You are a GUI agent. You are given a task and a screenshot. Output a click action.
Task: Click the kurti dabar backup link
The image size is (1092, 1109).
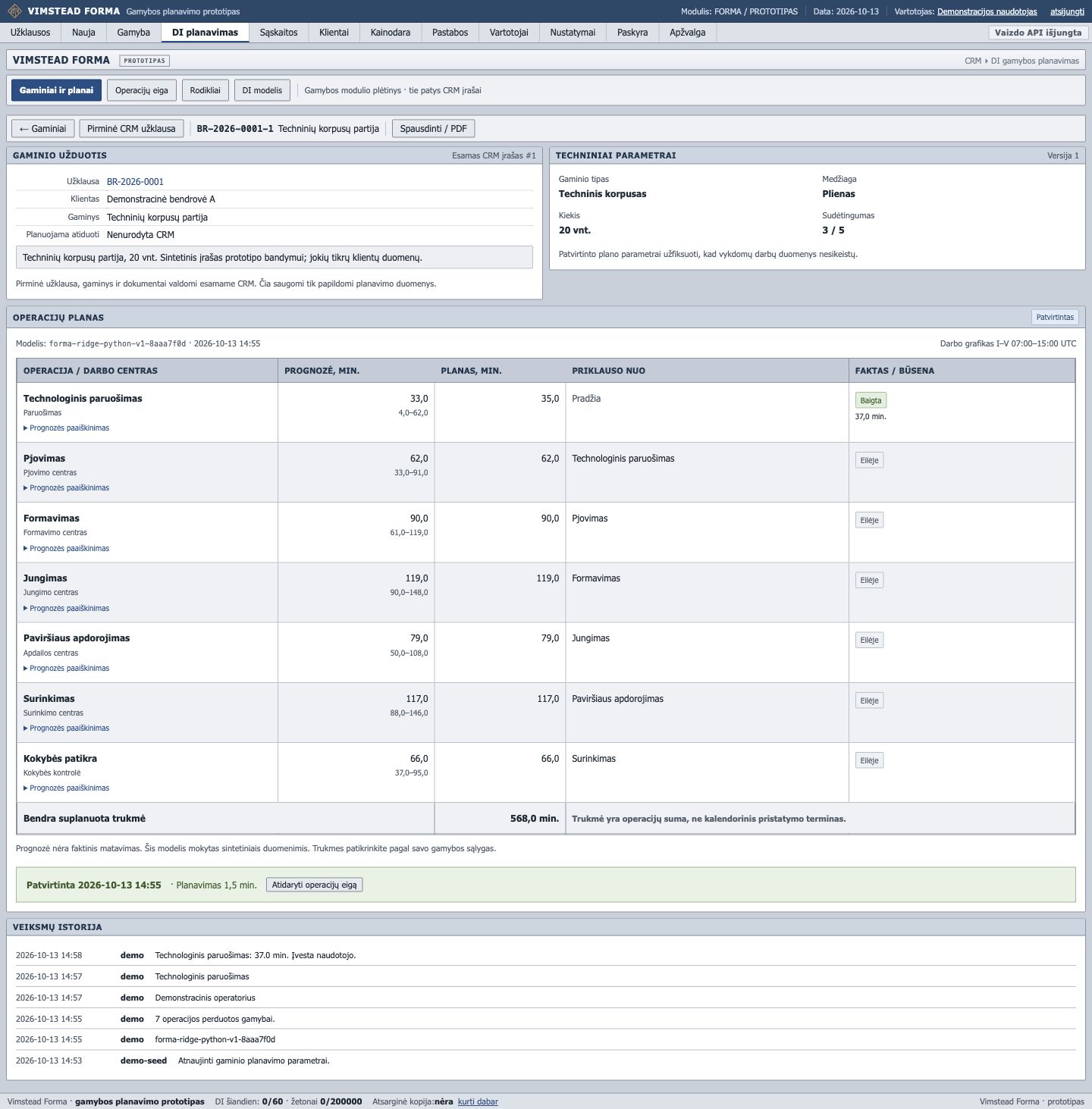(478, 1101)
